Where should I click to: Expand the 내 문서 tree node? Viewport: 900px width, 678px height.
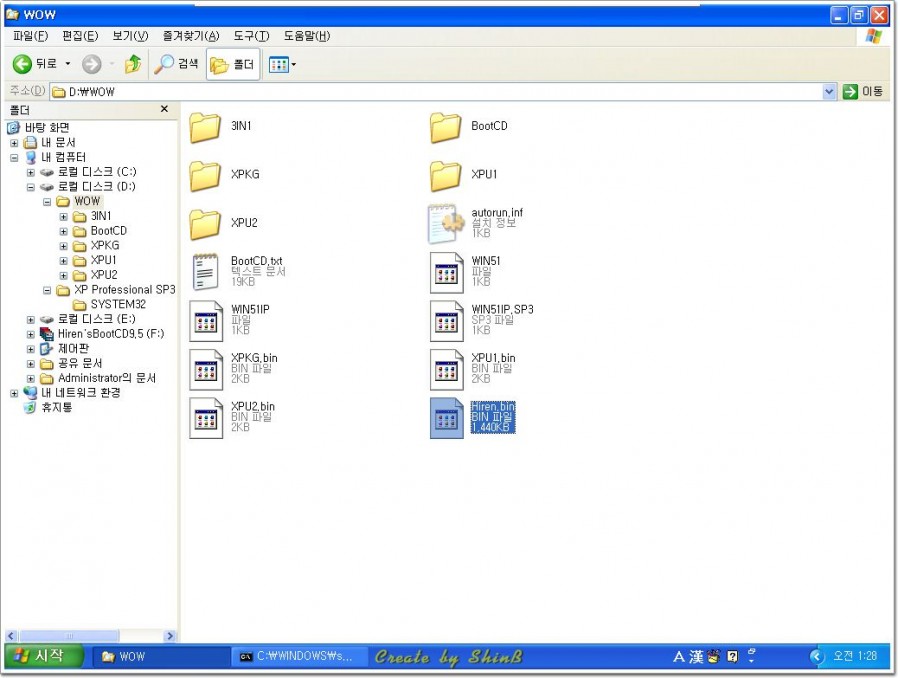pyautogui.click(x=14, y=143)
